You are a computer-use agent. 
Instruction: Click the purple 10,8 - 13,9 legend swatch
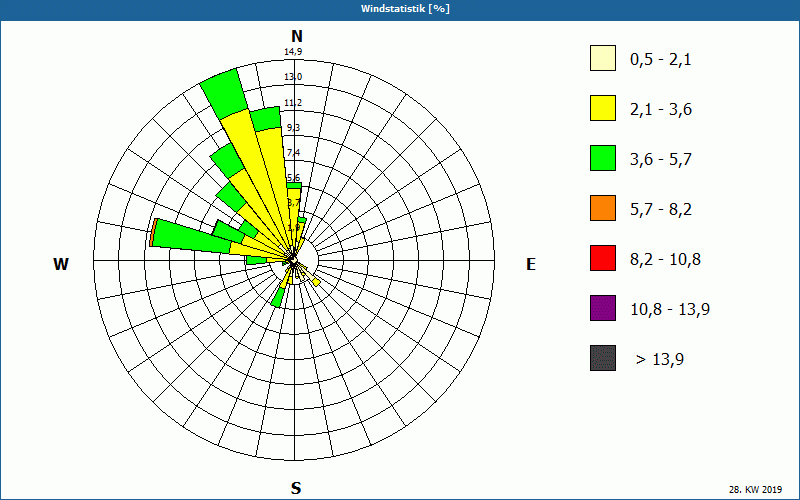pyautogui.click(x=603, y=308)
